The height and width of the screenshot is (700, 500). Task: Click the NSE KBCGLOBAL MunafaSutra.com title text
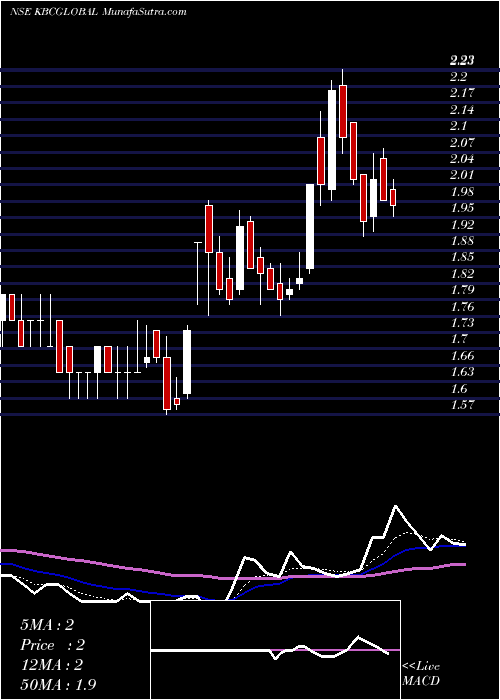point(98,12)
